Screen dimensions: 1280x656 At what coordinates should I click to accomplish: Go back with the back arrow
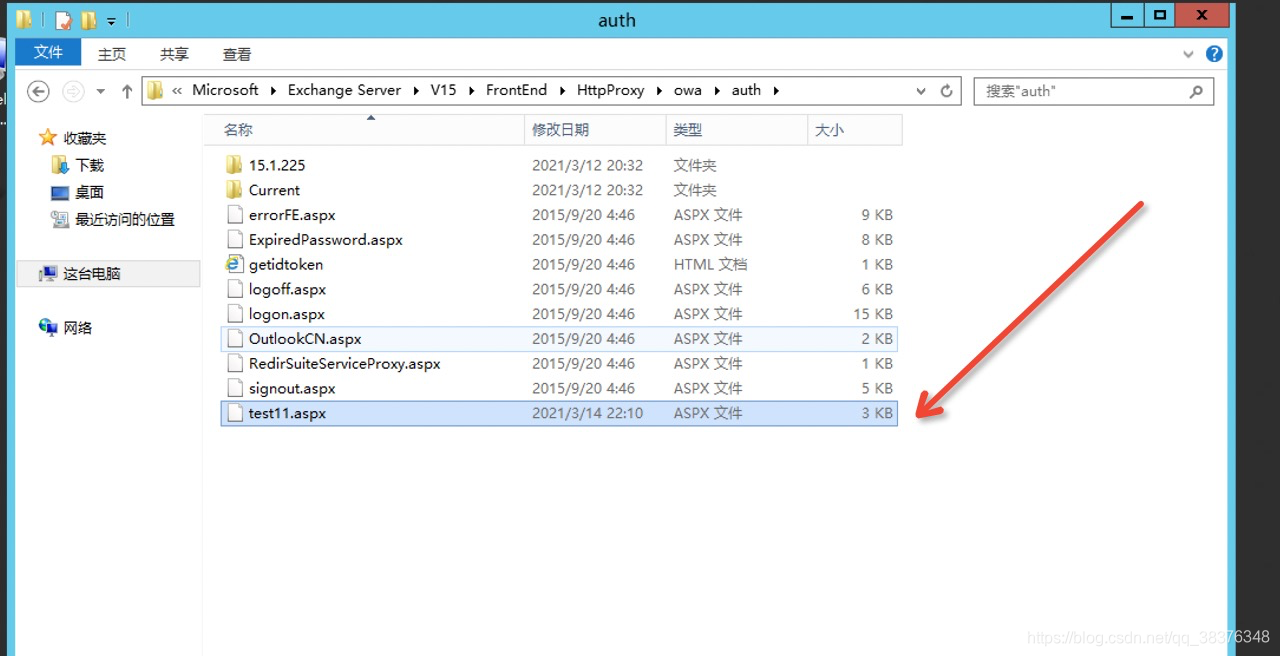point(38,91)
